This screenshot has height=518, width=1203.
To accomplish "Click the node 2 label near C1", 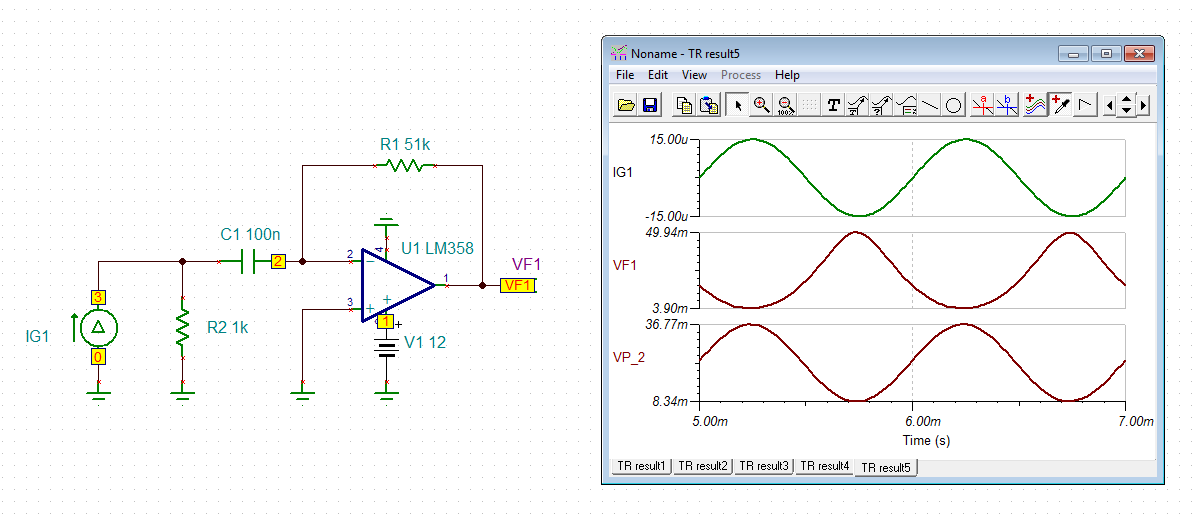I will click(278, 262).
